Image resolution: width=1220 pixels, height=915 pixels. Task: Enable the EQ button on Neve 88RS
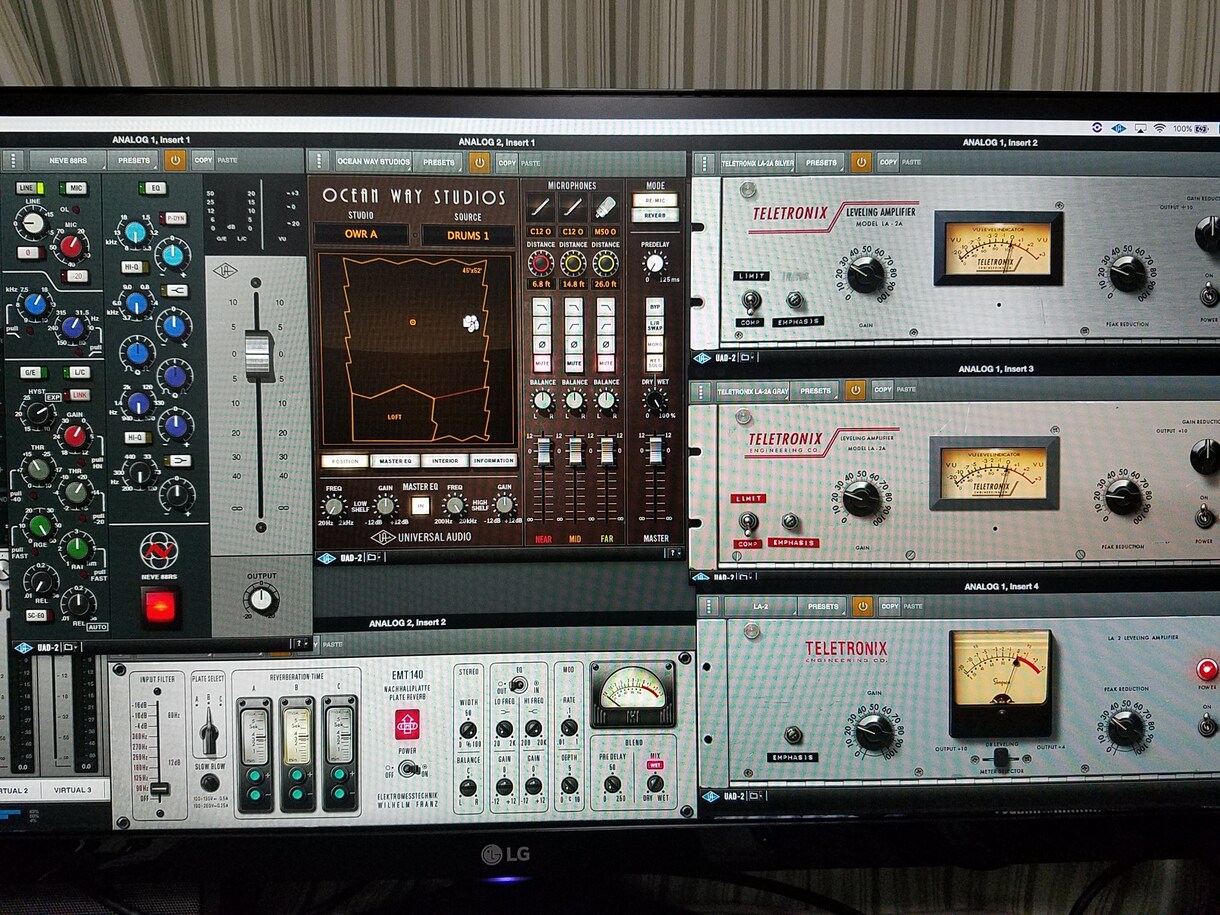pos(155,188)
